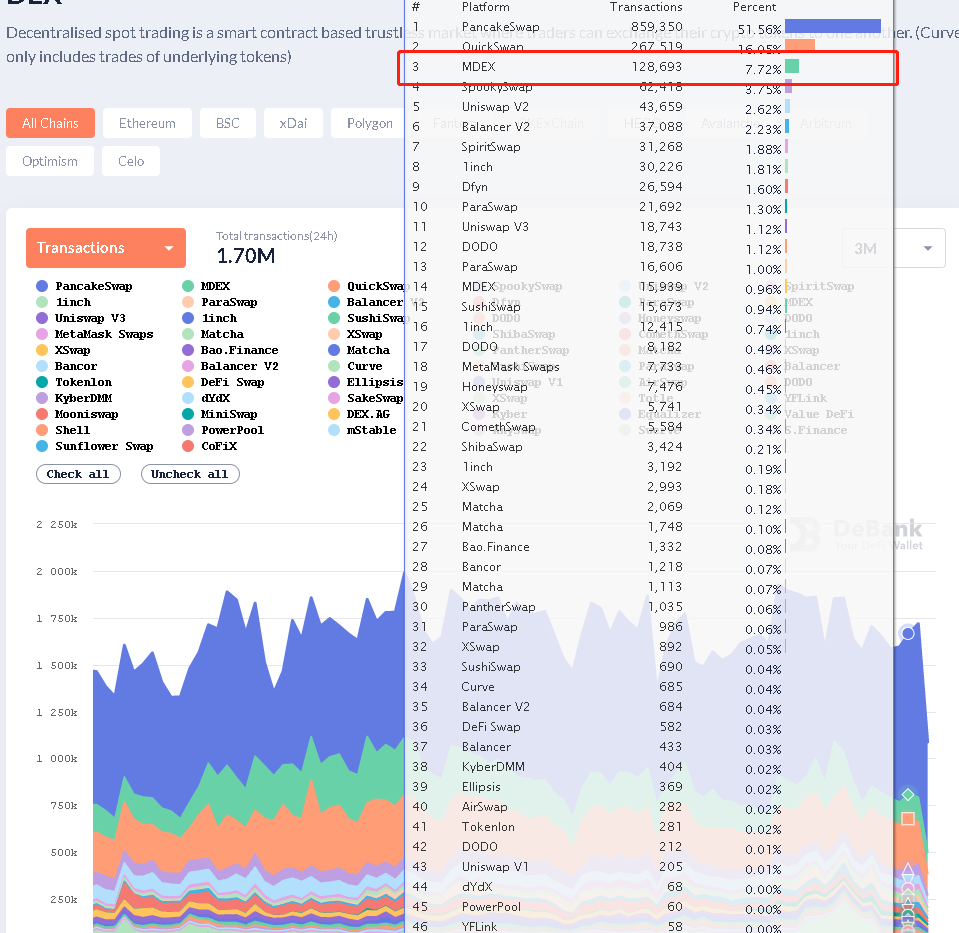
Task: Click Honeyswap row in tooltip list
Action: click(648, 387)
